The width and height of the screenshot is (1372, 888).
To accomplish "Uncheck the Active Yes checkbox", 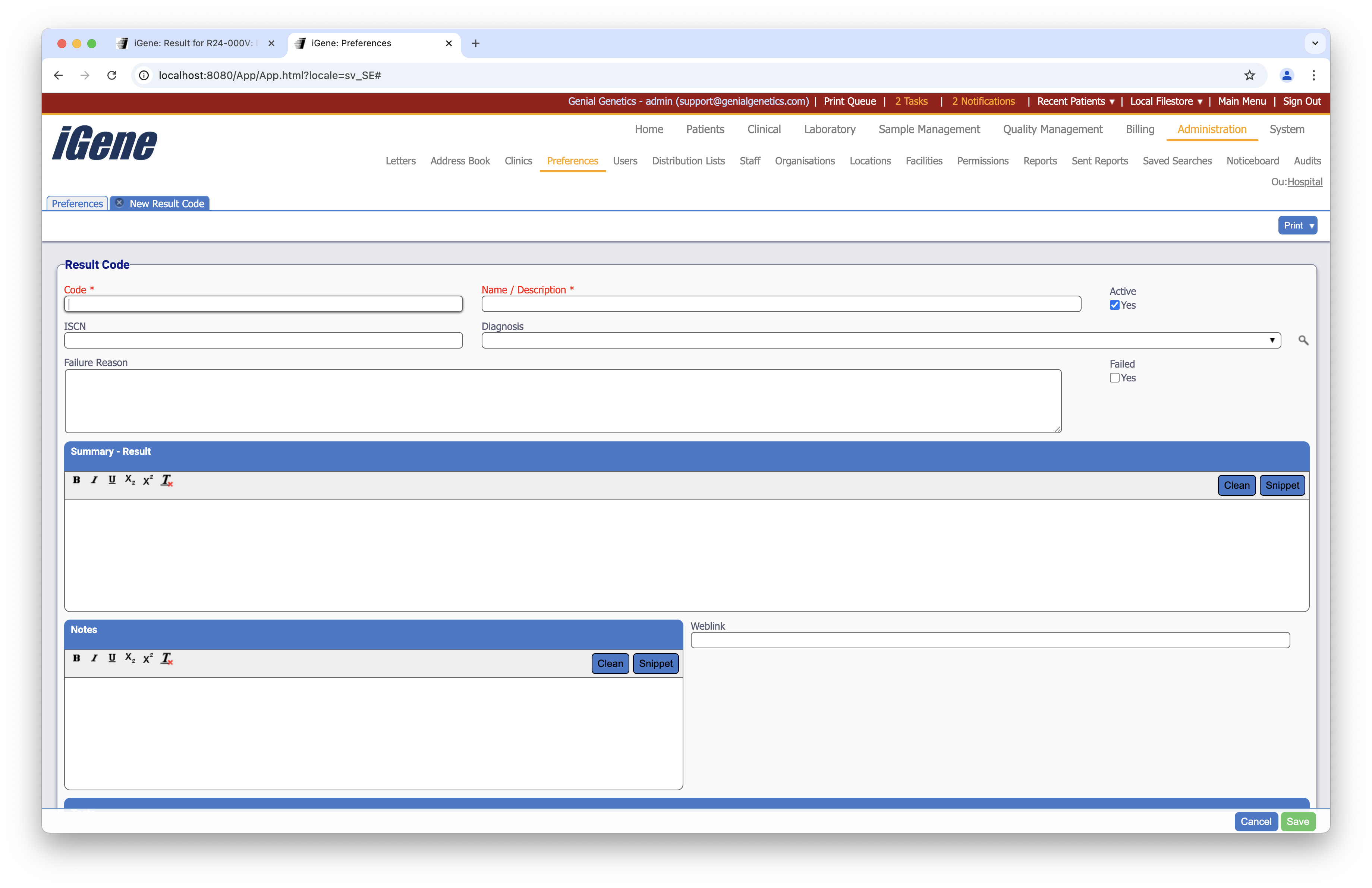I will click(1114, 305).
